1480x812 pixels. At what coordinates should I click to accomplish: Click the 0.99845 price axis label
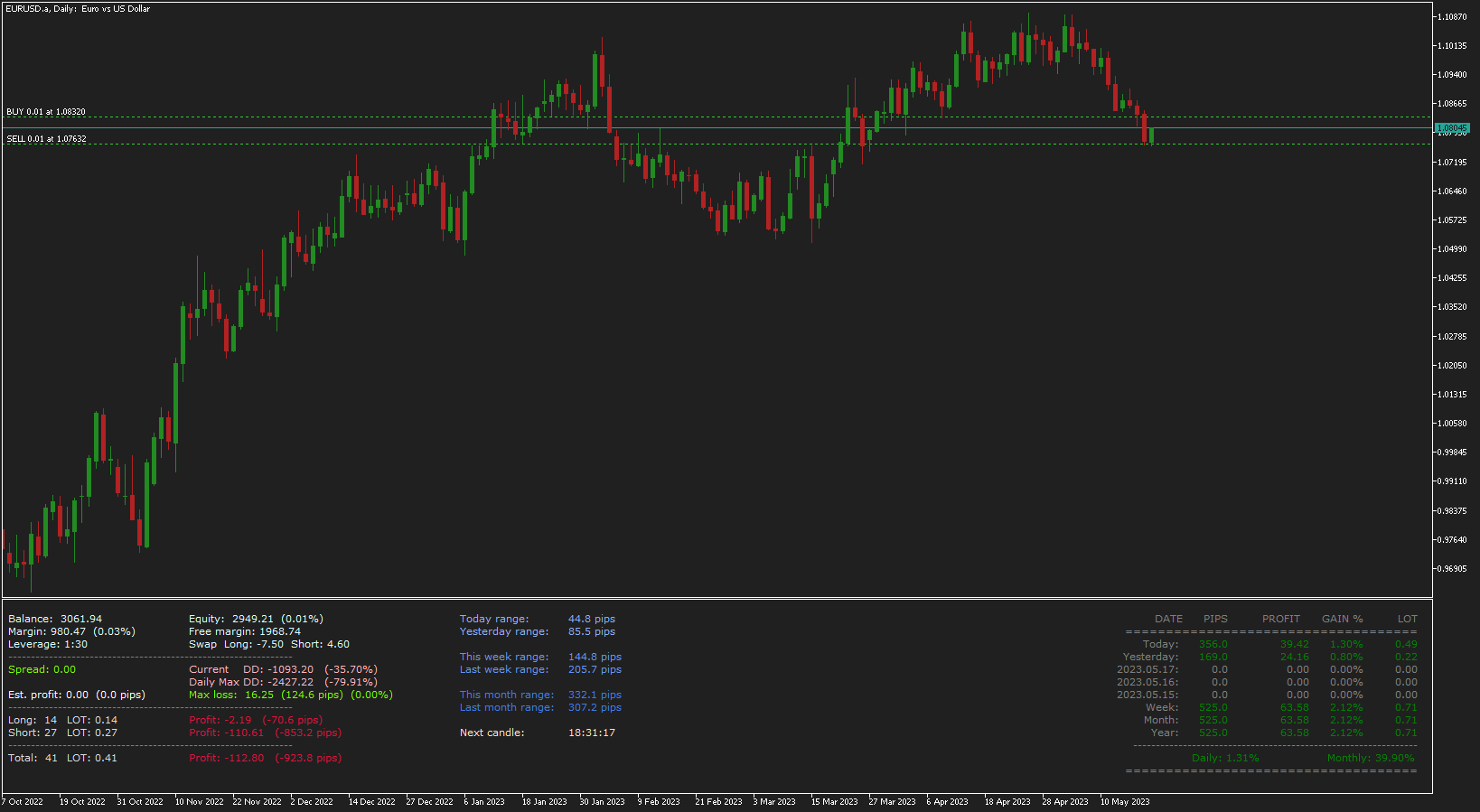(1452, 453)
